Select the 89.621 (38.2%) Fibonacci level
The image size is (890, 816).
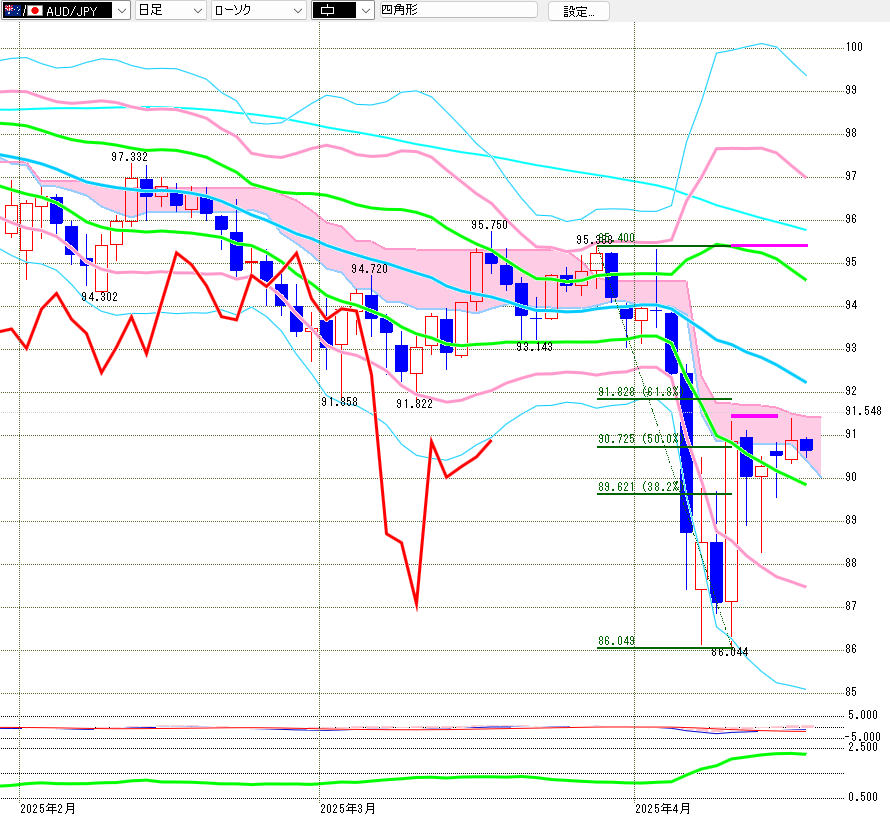point(639,487)
